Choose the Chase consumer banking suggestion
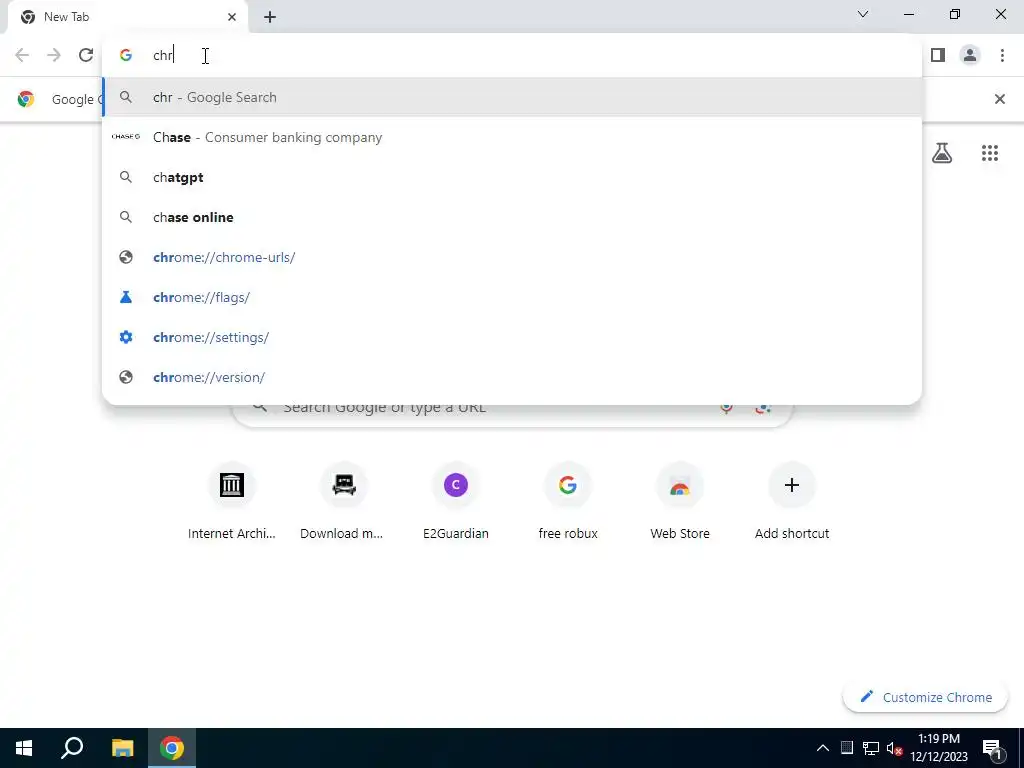 click(x=512, y=137)
